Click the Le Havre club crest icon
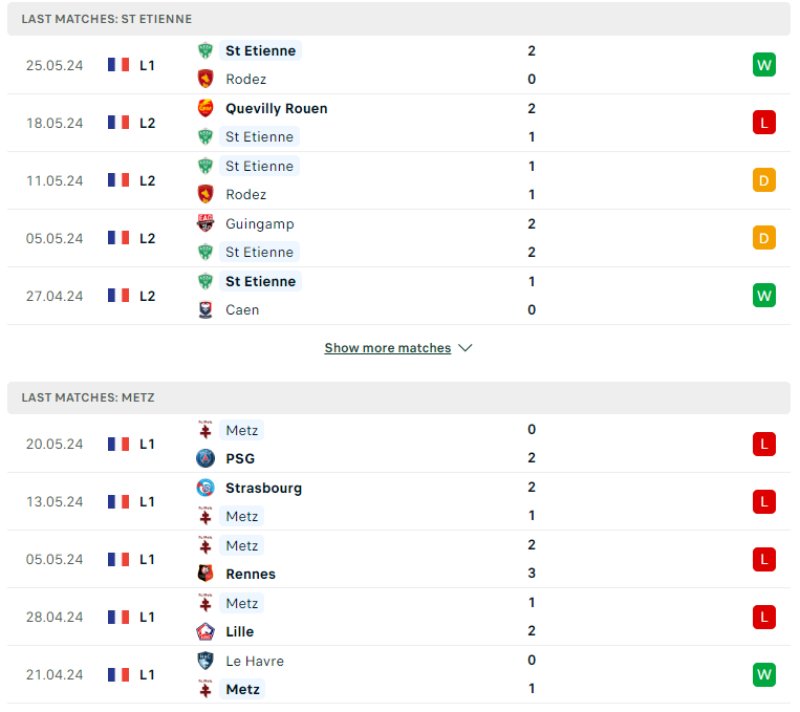800x712 pixels. tap(205, 661)
